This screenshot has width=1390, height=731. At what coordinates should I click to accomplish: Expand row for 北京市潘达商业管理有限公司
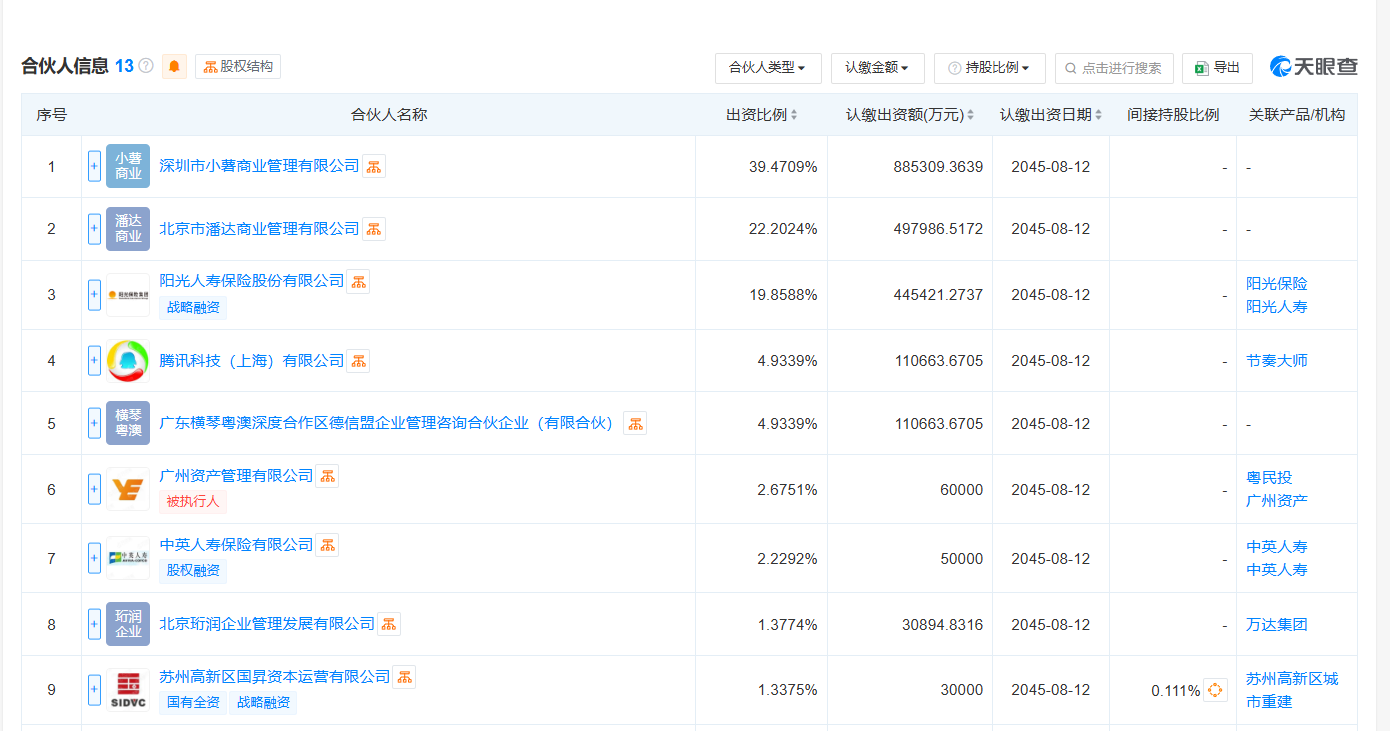tap(95, 229)
